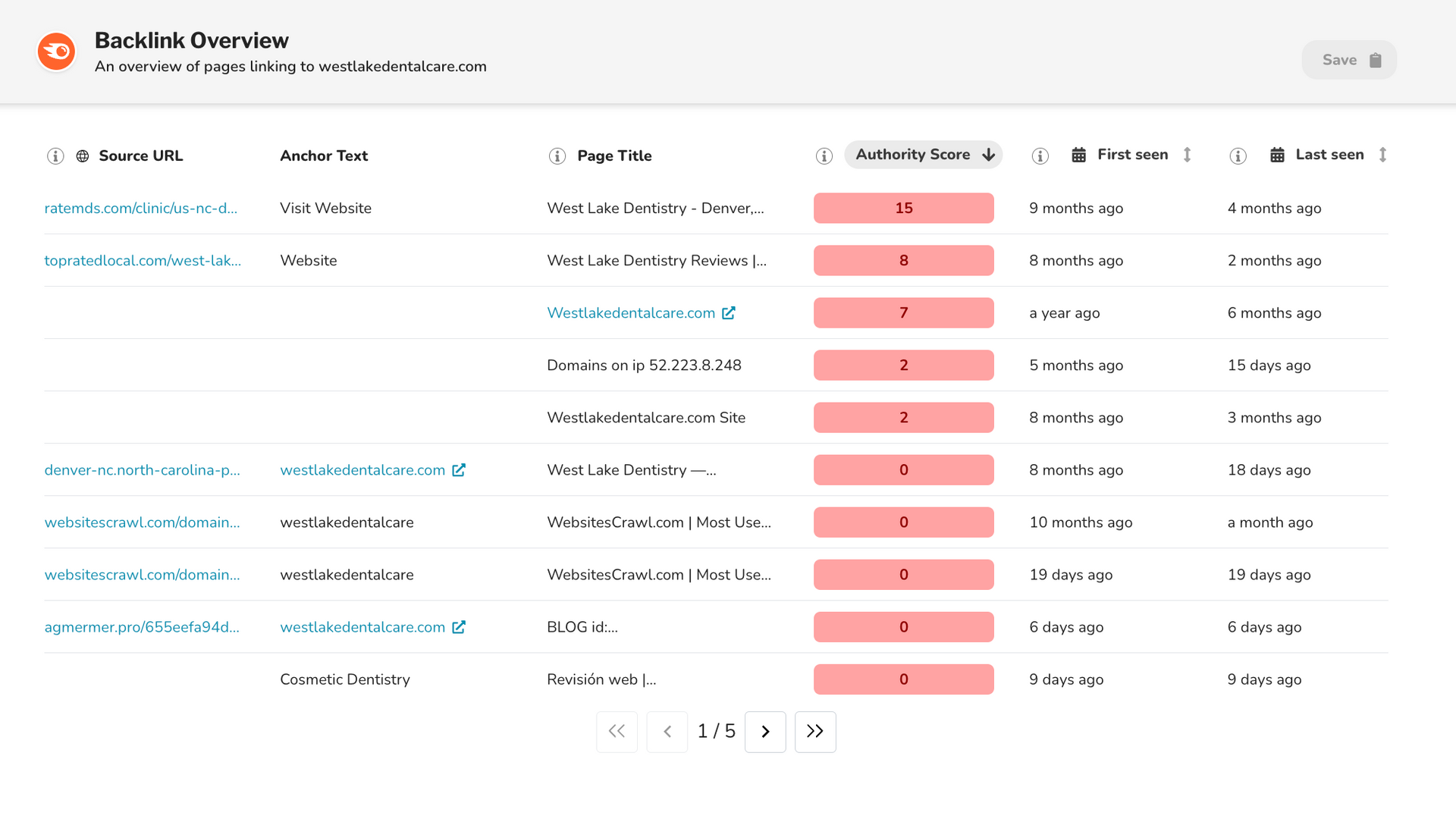Open topratedlocal.com/west-lak source link
Screen dimensions: 1456x822
(x=143, y=260)
